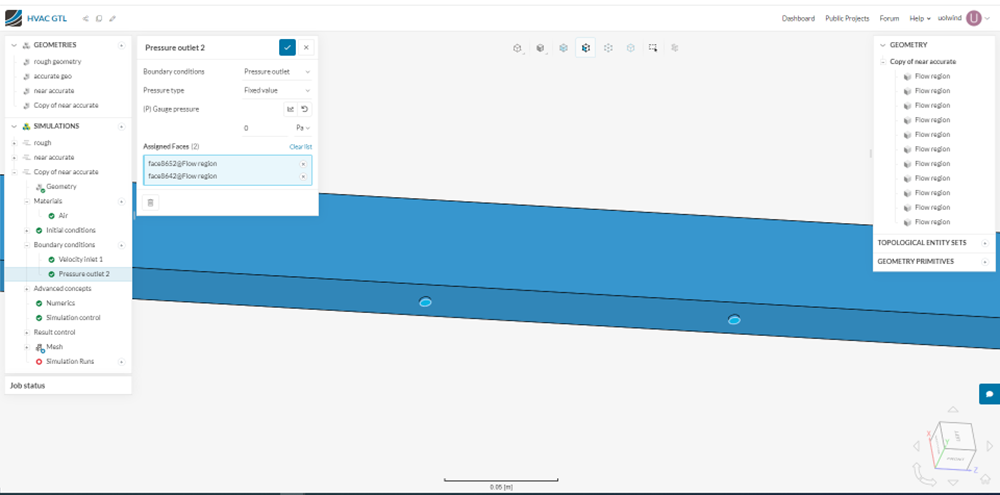
Task: Expand the near accurate simulation
Action: pyautogui.click(x=14, y=158)
